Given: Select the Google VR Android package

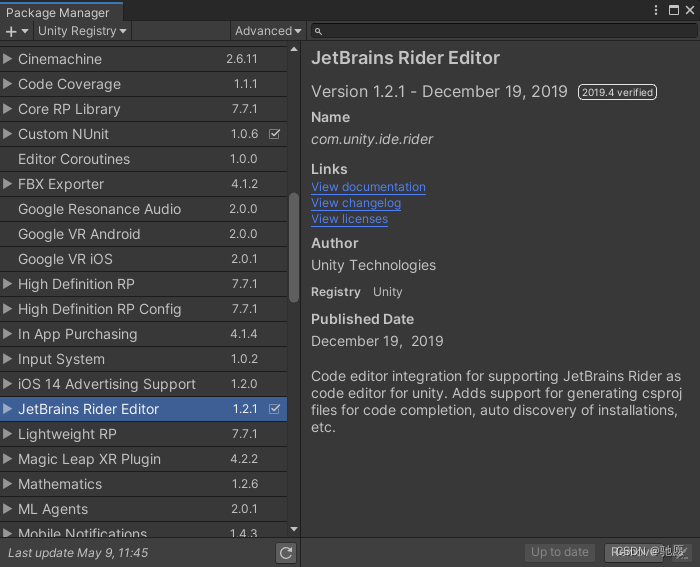Looking at the screenshot, I should pyautogui.click(x=143, y=234).
